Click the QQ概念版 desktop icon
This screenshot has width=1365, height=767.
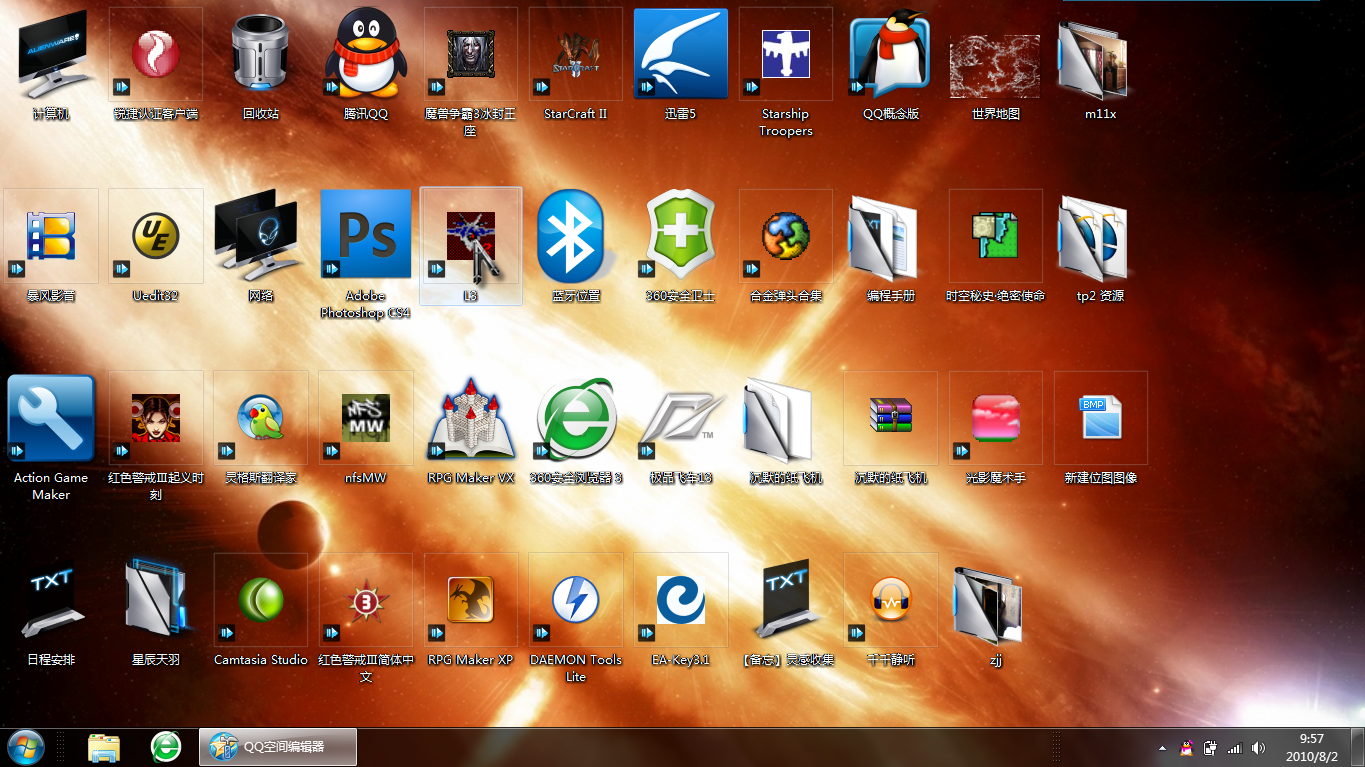(891, 54)
